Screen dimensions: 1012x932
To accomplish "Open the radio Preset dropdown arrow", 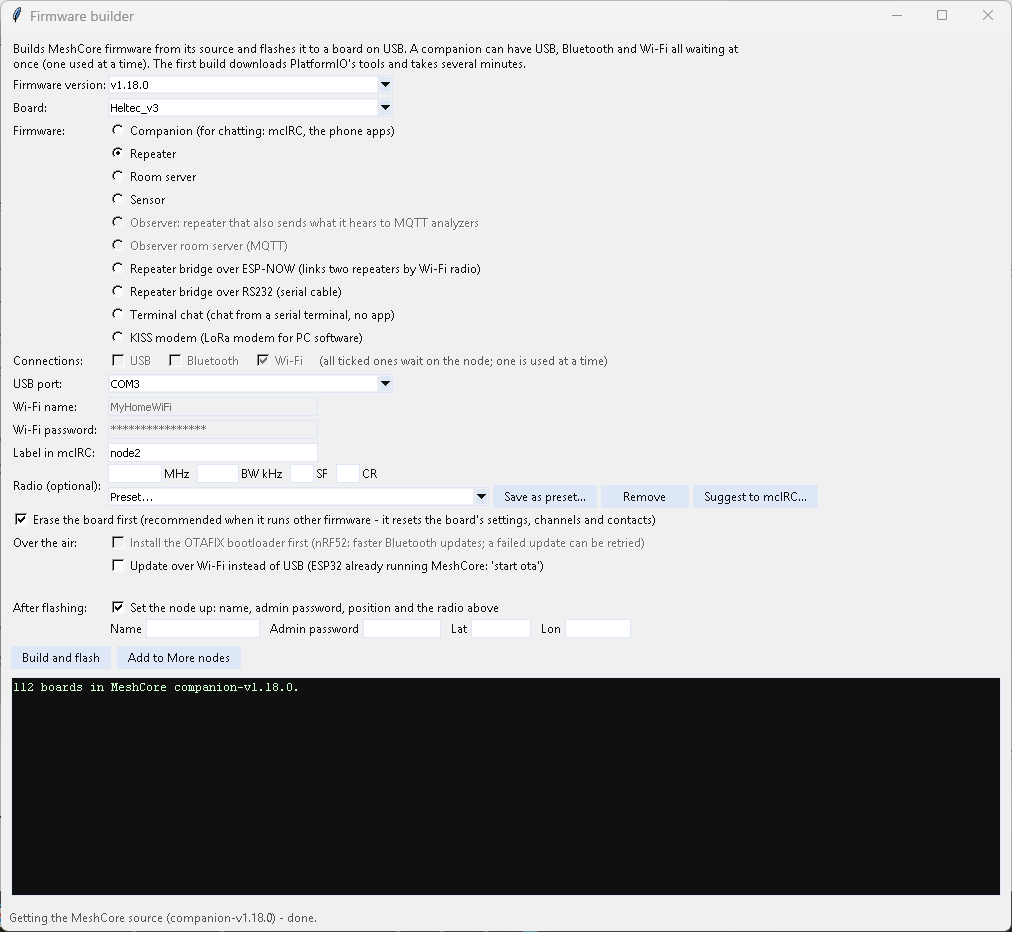I will [x=481, y=497].
